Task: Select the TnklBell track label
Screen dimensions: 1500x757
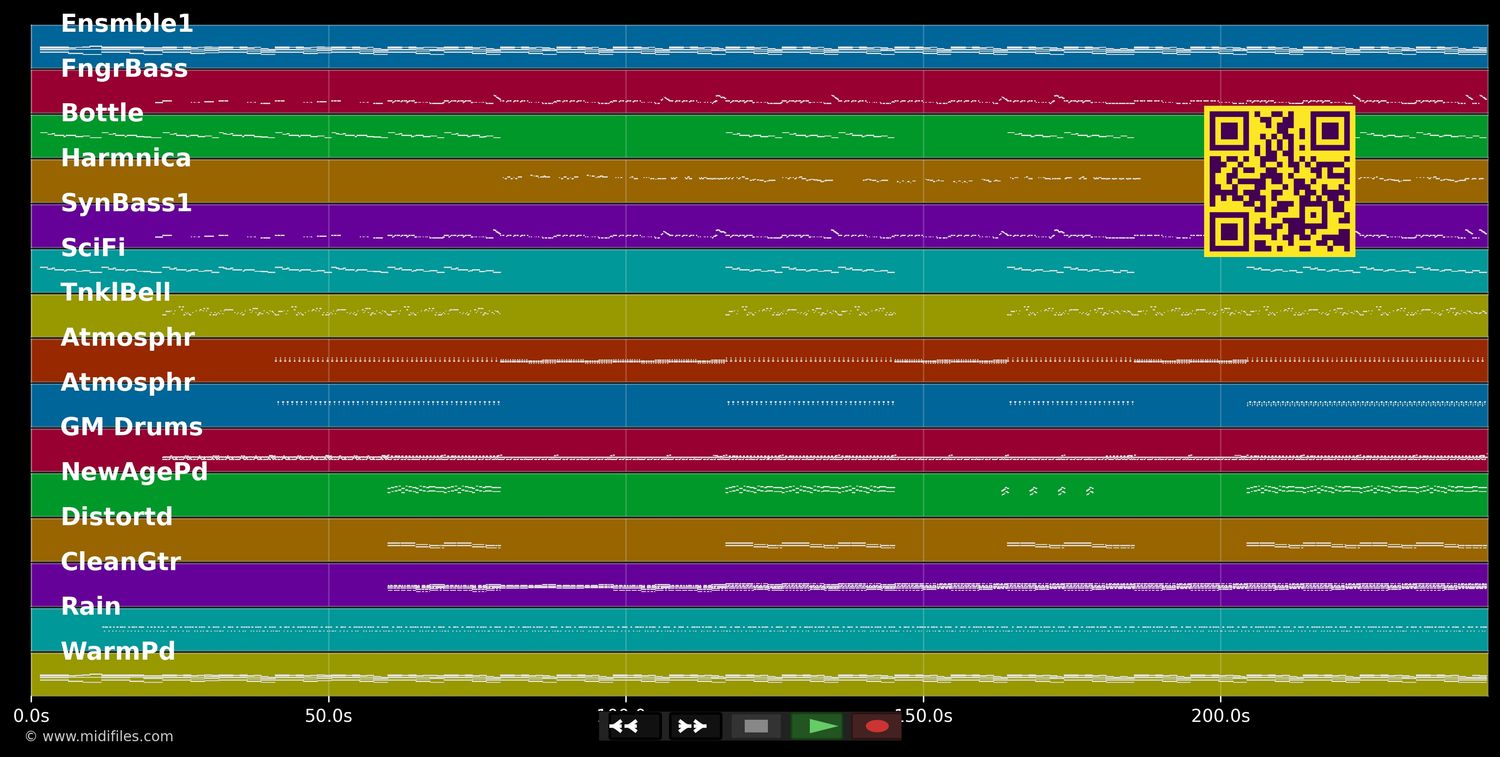Action: [116, 291]
